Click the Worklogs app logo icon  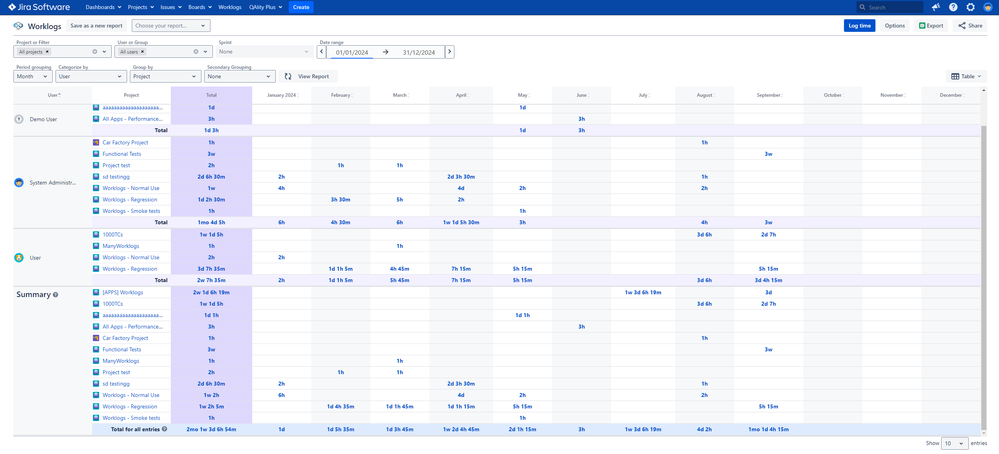coord(18,26)
